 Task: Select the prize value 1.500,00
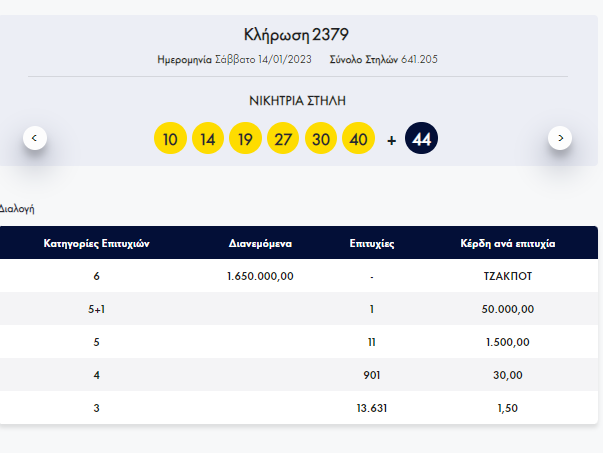click(x=508, y=342)
